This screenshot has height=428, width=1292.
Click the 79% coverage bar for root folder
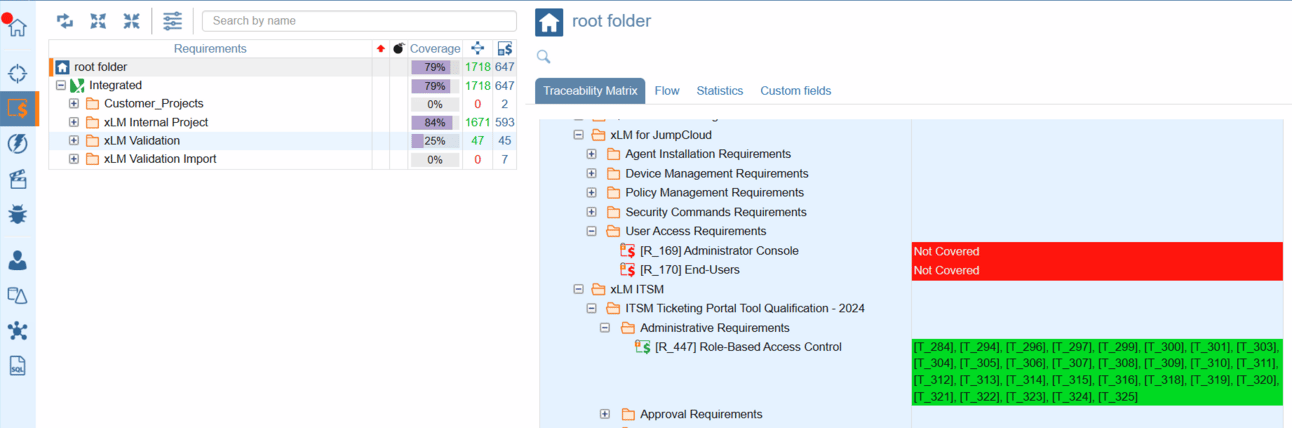point(435,67)
